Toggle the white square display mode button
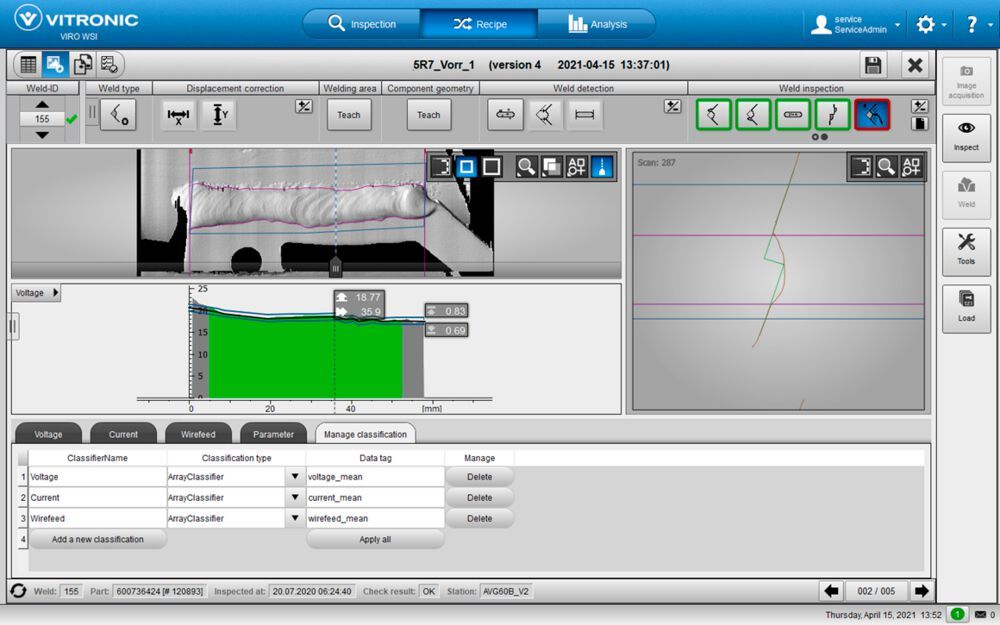Image resolution: width=1000 pixels, height=625 pixels. 491,167
